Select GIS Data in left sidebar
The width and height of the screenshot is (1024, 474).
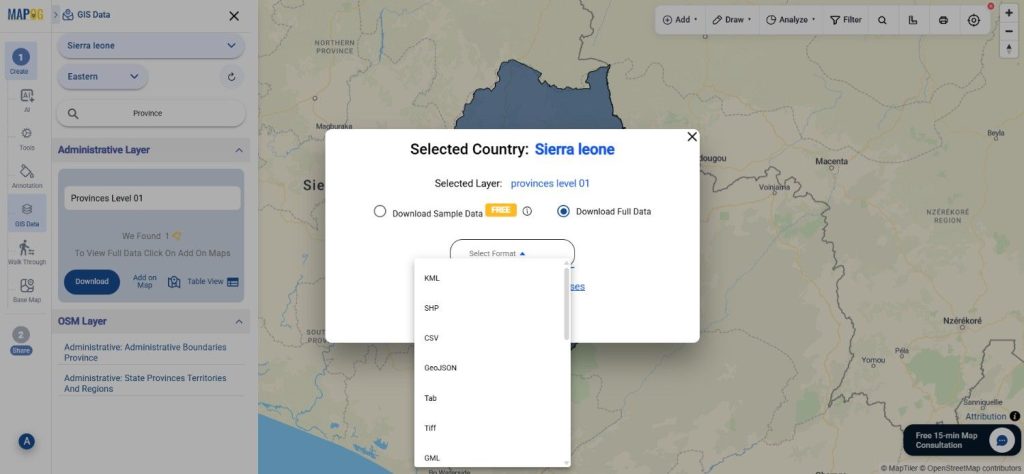(x=27, y=214)
